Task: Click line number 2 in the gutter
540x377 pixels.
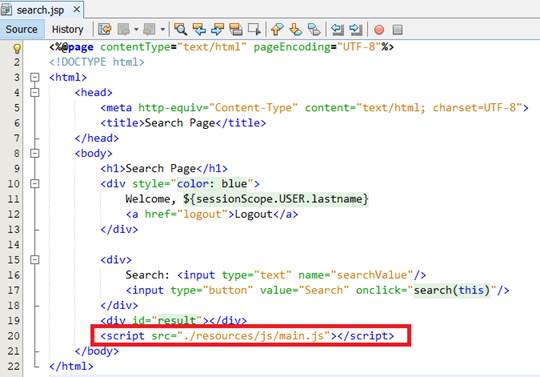Action: (17, 62)
